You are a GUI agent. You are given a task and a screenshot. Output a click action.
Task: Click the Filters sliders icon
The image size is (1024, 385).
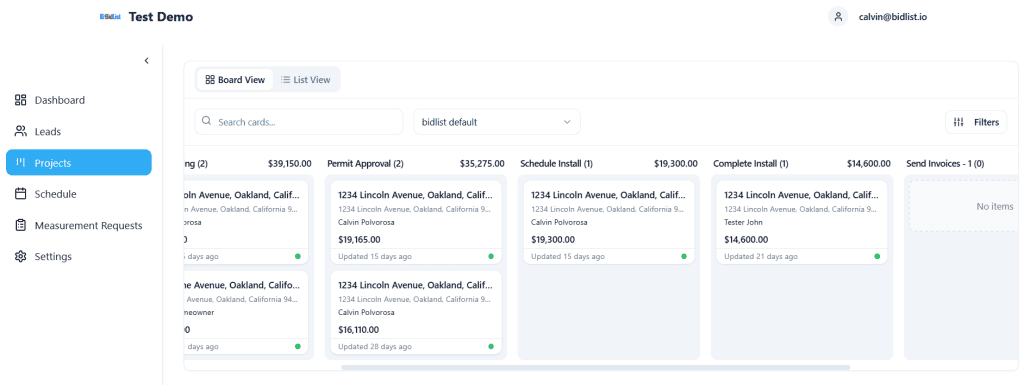[959, 122]
